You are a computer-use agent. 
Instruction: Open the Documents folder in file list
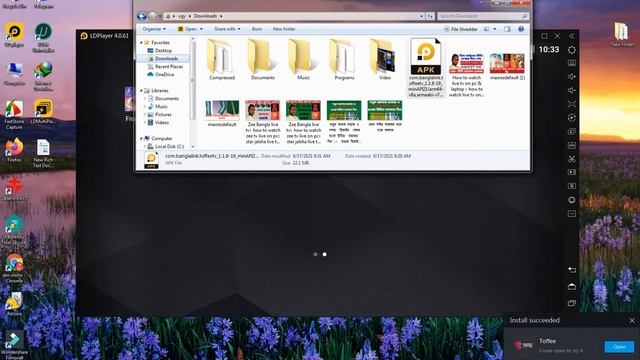[262, 60]
